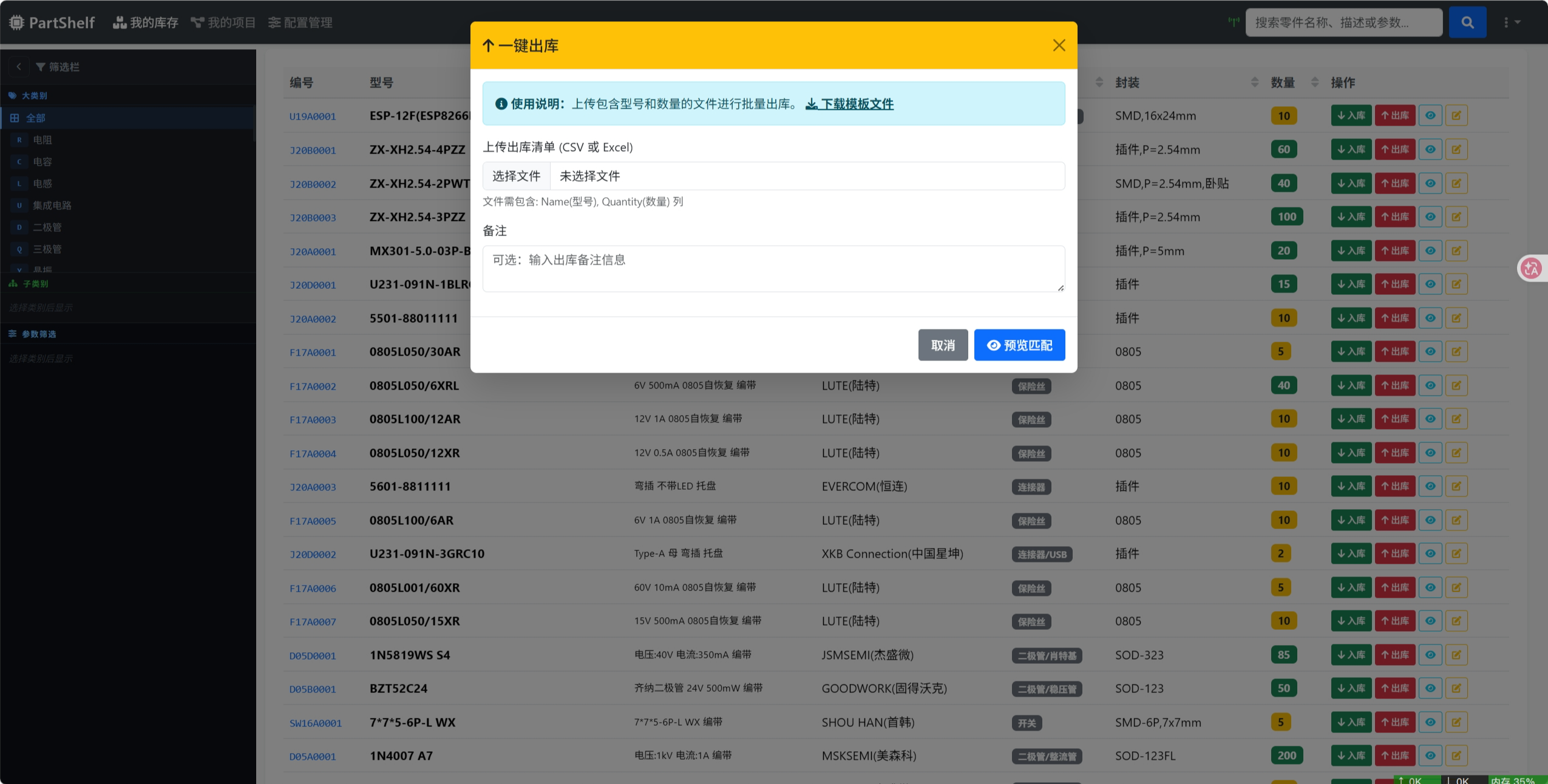Click the 预览匹配 button

[1019, 345]
